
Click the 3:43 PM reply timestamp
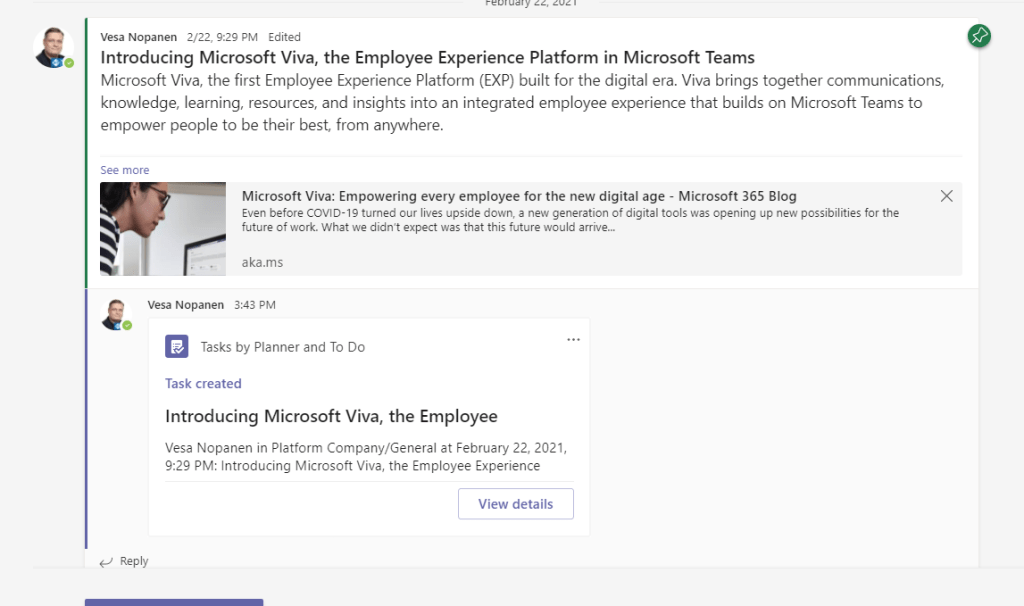pyautogui.click(x=254, y=305)
